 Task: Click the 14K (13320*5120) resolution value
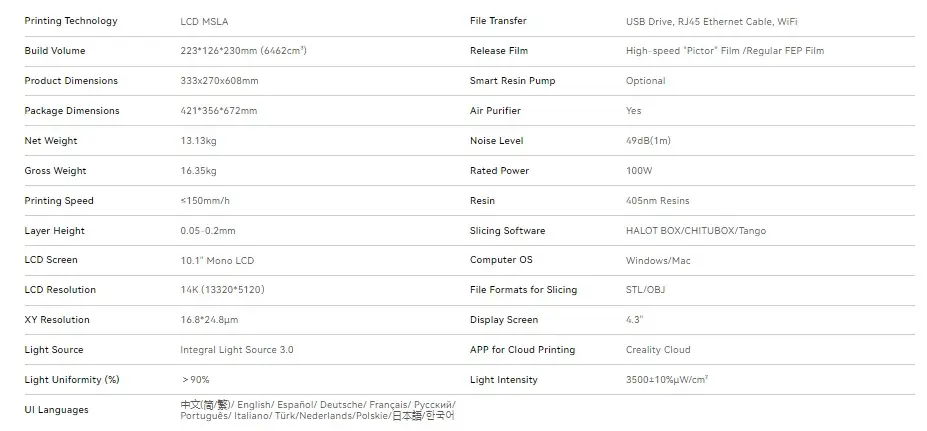222,290
